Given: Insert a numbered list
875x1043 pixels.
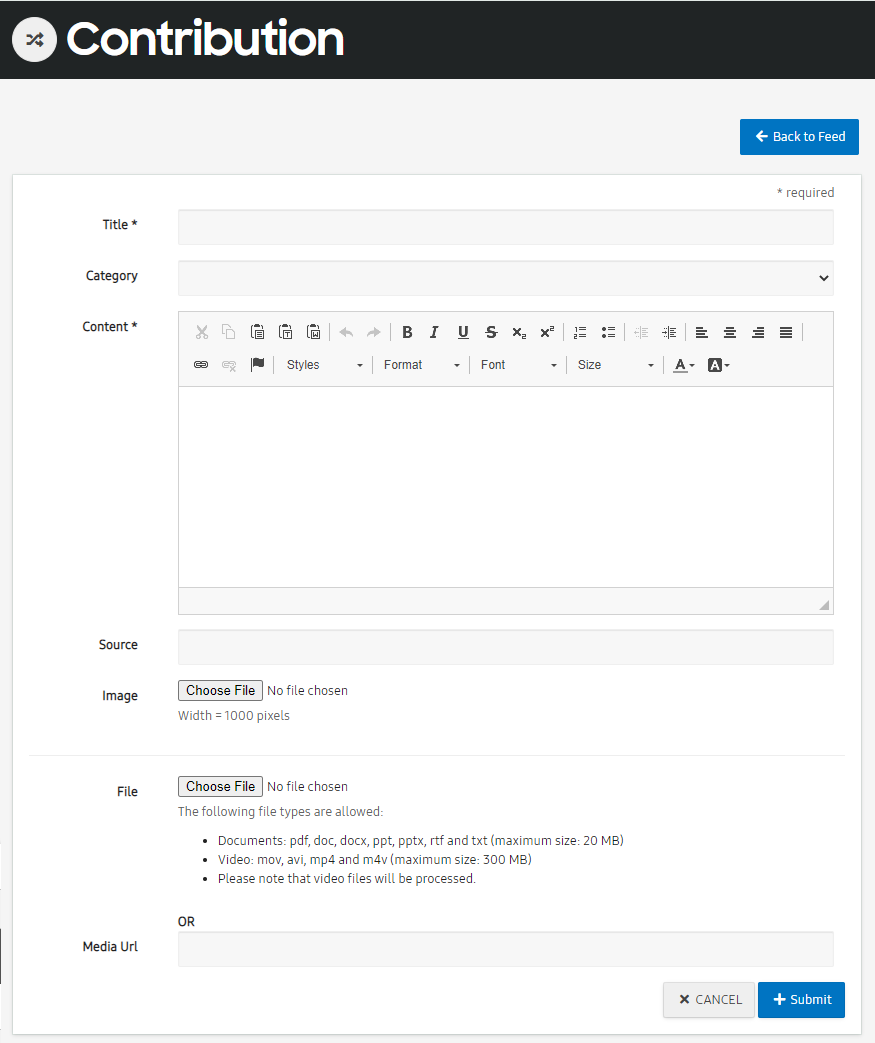Looking at the screenshot, I should [x=580, y=332].
